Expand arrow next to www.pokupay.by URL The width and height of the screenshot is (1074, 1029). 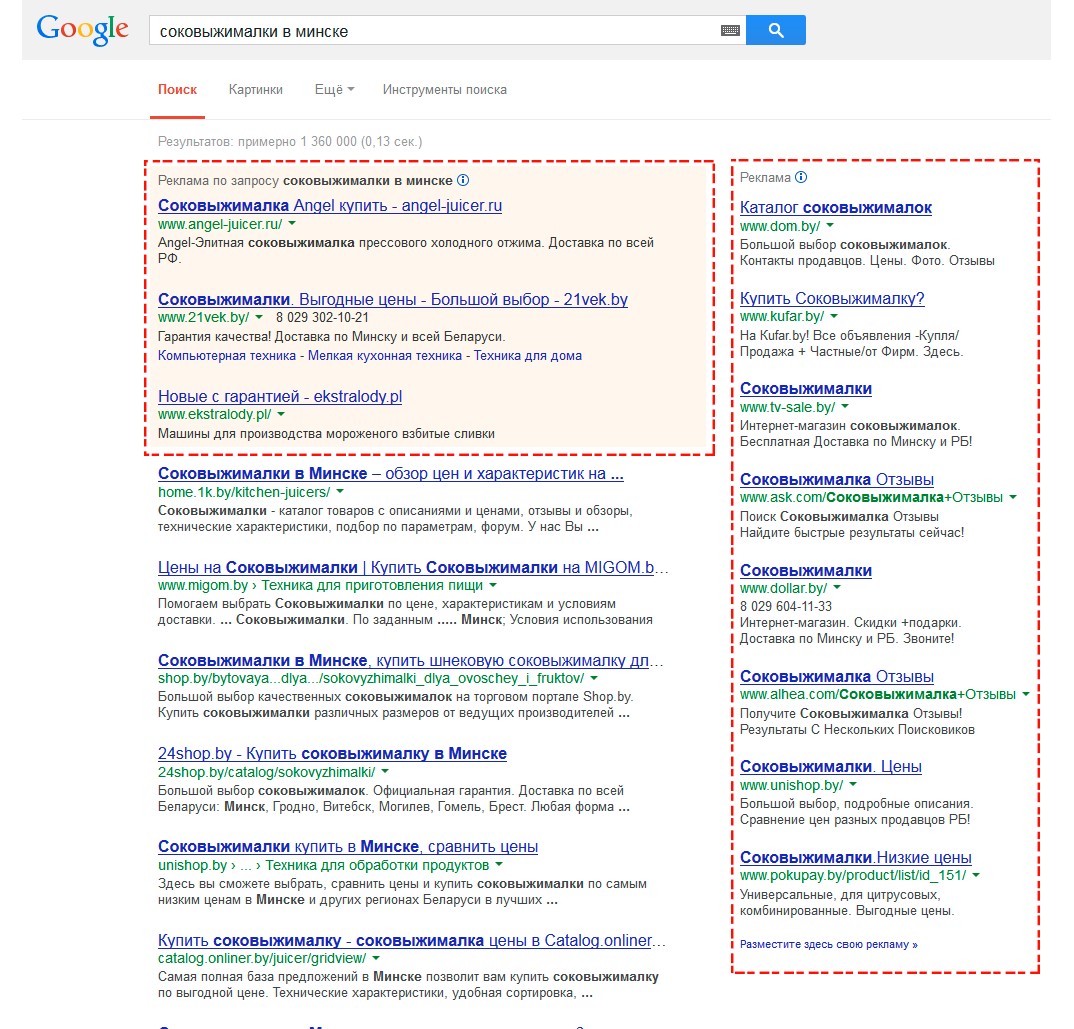(x=976, y=876)
